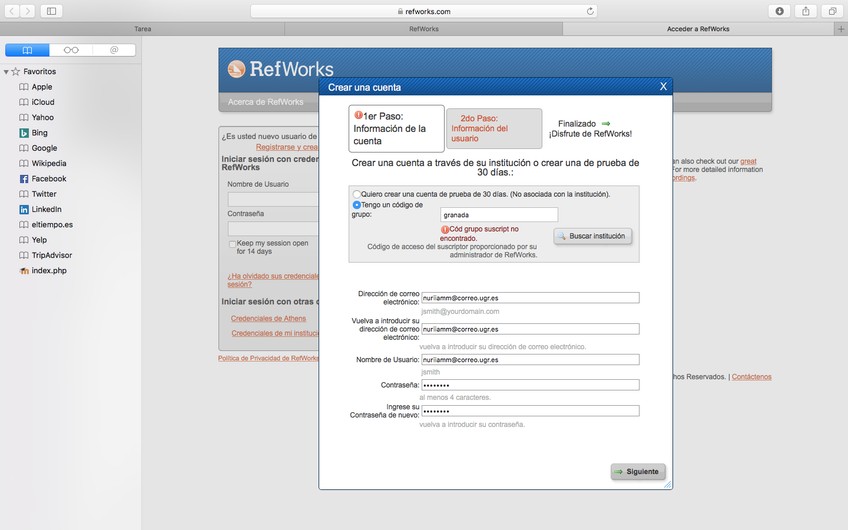Screen dimensions: 848x530
Task: Collapse the Favoritos folder triangle
Action: [x=6, y=72]
